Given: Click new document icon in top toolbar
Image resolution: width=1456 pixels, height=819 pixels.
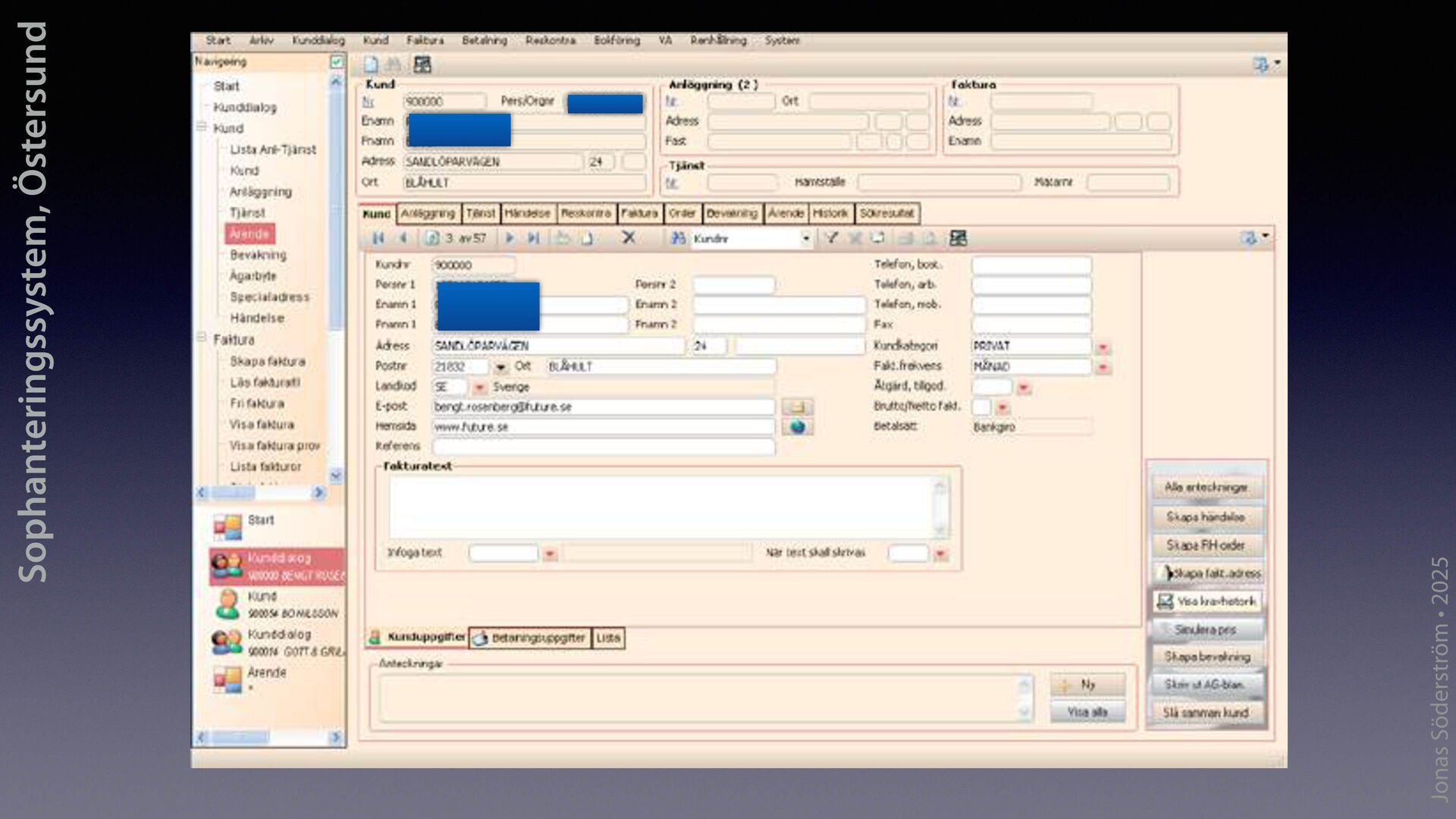Looking at the screenshot, I should (x=371, y=65).
